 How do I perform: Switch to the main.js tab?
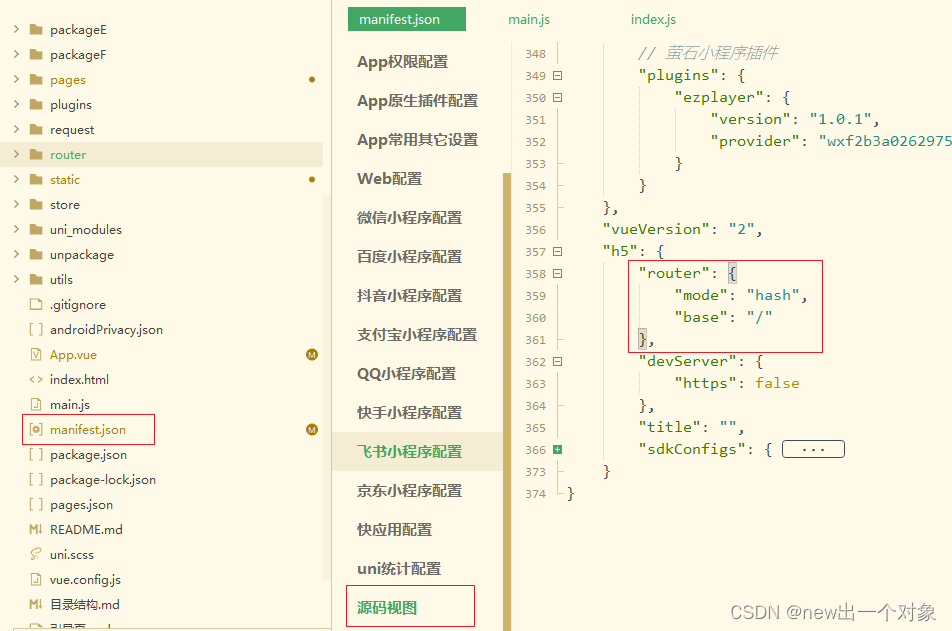point(529,18)
